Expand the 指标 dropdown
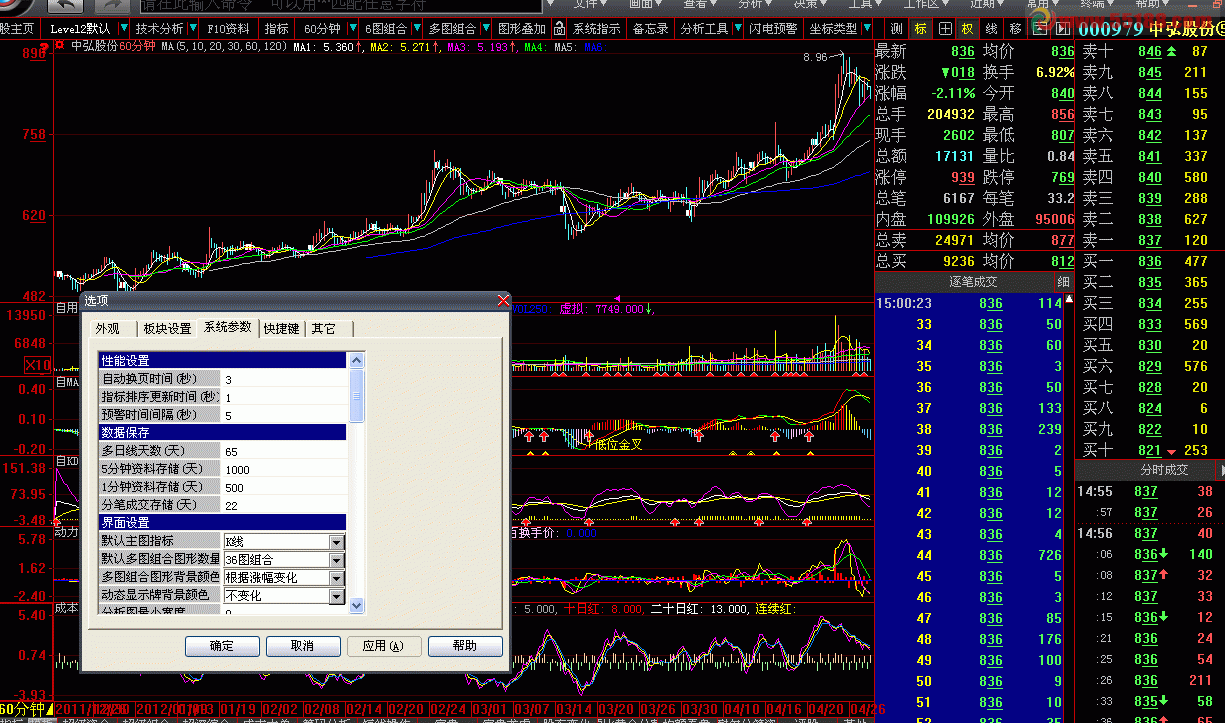1225x723 pixels. [277, 29]
